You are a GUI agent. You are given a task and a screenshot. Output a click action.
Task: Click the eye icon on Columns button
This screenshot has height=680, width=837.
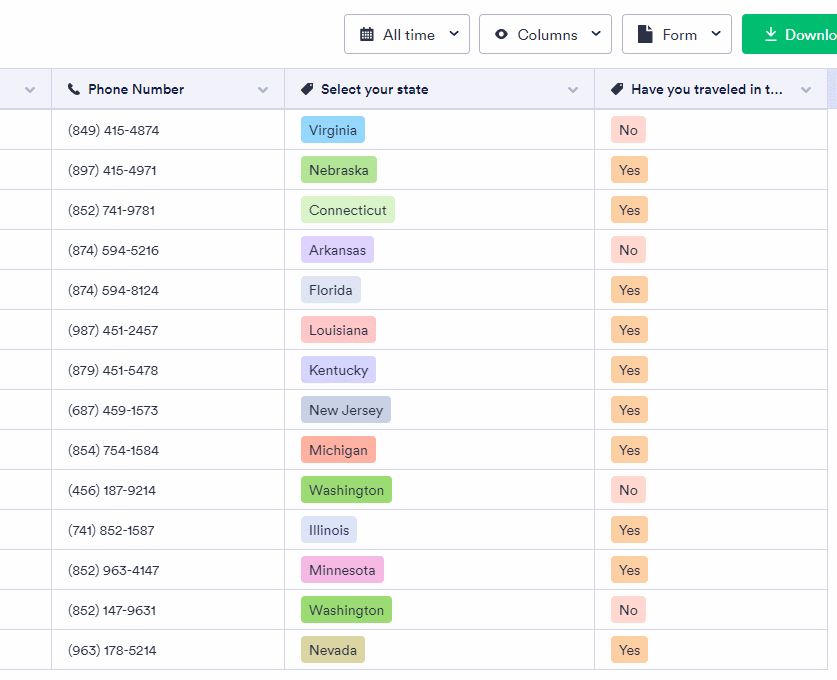[x=501, y=35]
